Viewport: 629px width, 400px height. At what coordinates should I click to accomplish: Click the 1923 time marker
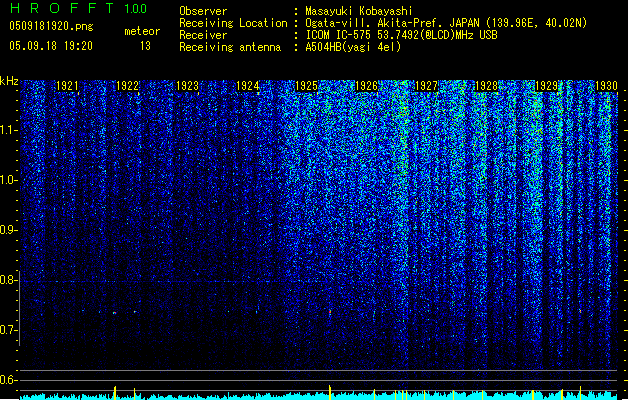pyautogui.click(x=187, y=86)
